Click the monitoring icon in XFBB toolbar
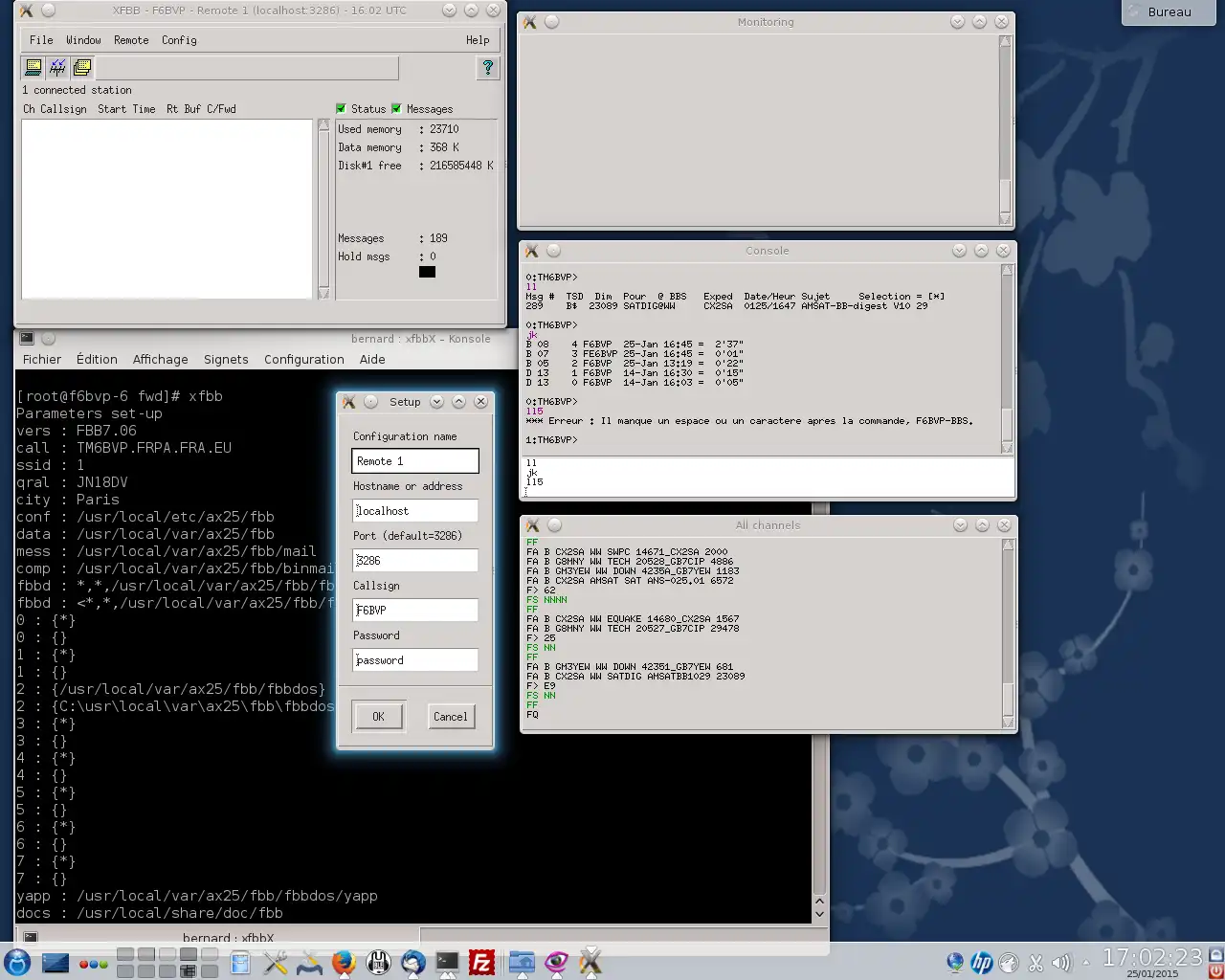This screenshot has height=980, width=1225. (x=57, y=67)
